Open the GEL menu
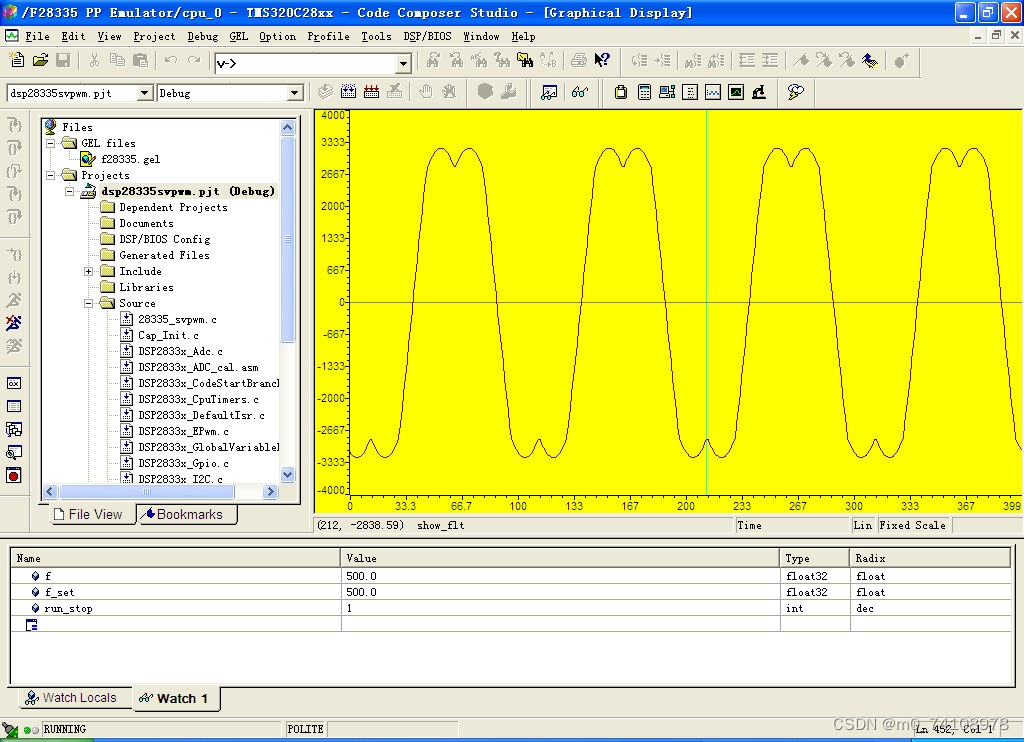 click(238, 36)
